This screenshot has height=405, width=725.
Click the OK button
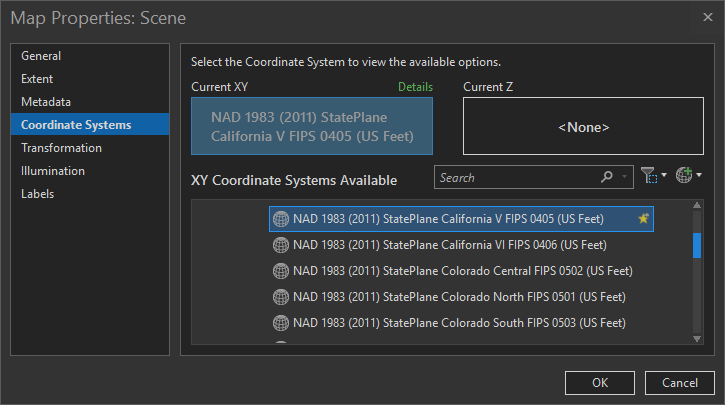click(600, 382)
